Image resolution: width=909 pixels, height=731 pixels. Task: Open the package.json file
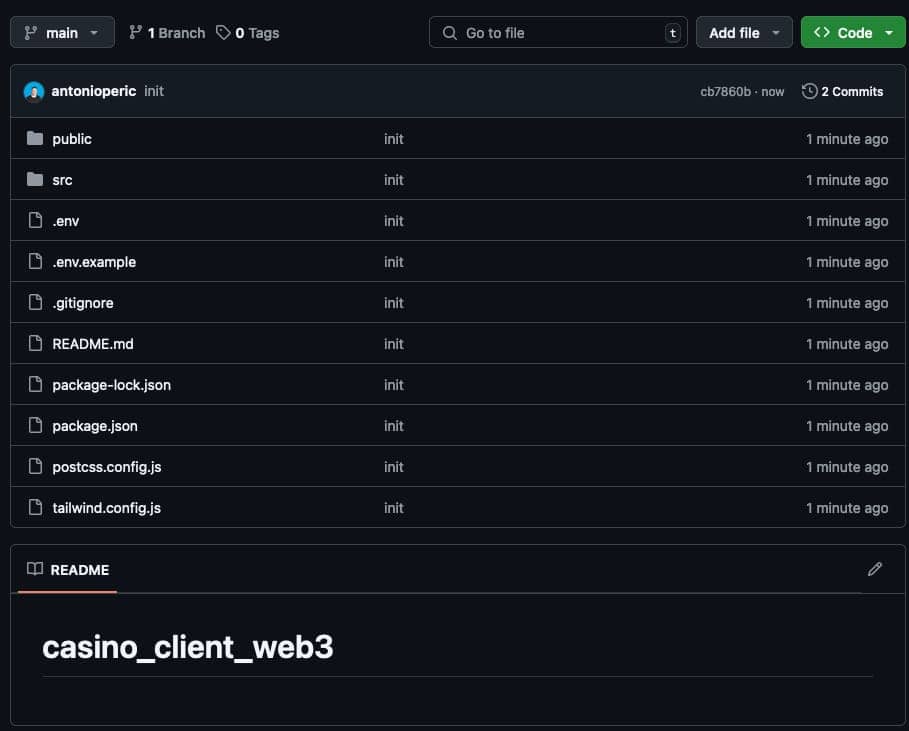click(95, 426)
